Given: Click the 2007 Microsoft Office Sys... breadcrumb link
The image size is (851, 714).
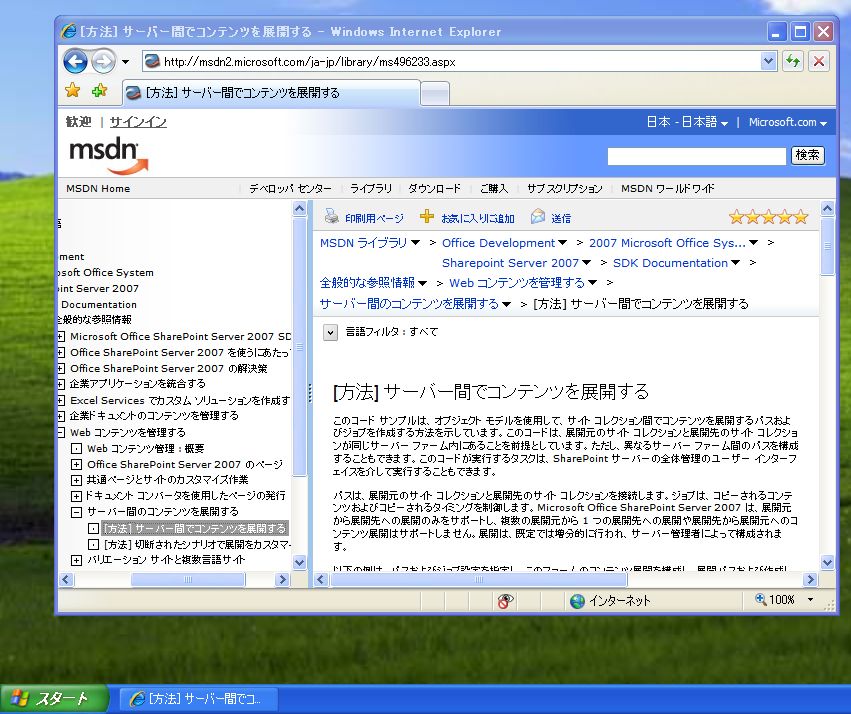Looking at the screenshot, I should click(x=667, y=243).
